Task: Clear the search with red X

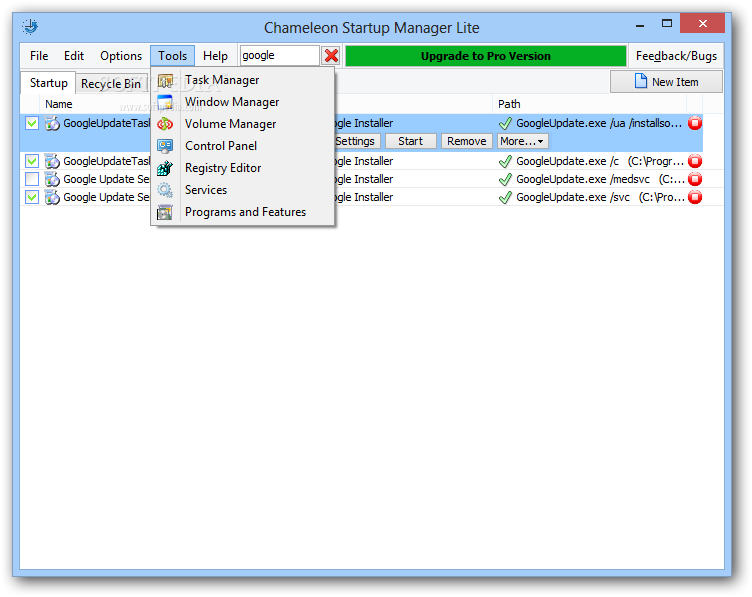Action: click(331, 56)
